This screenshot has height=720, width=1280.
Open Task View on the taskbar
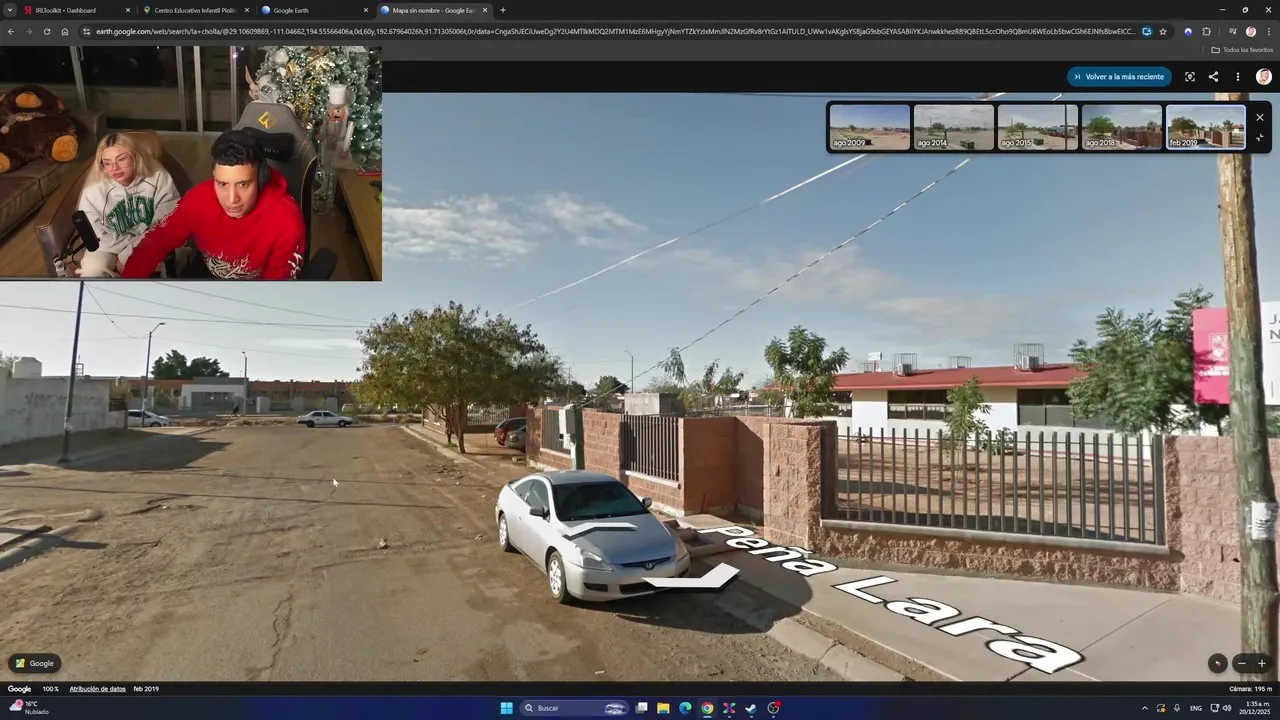[x=642, y=708]
